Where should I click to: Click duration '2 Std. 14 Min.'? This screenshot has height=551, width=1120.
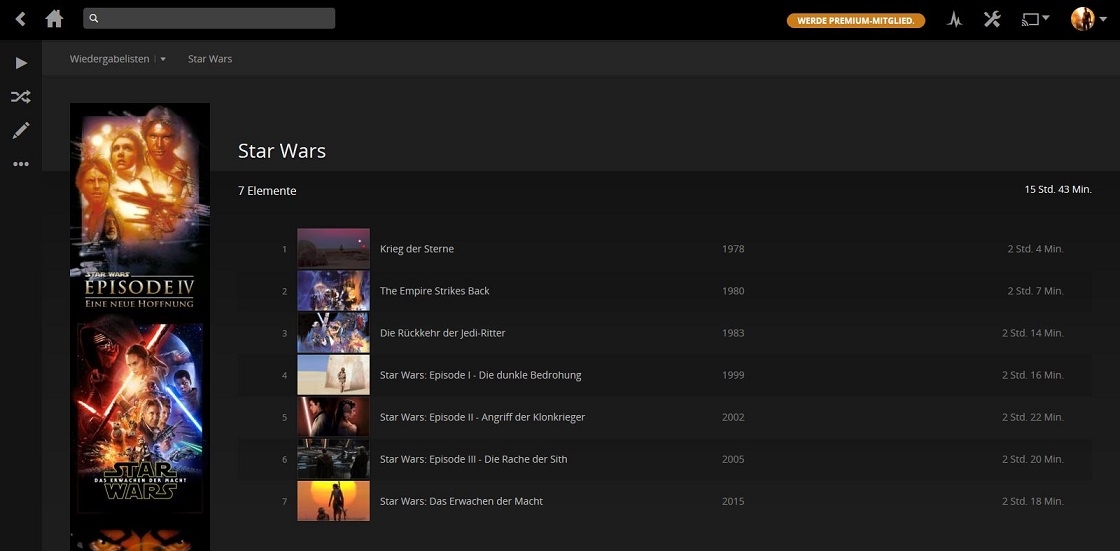[x=1032, y=333]
